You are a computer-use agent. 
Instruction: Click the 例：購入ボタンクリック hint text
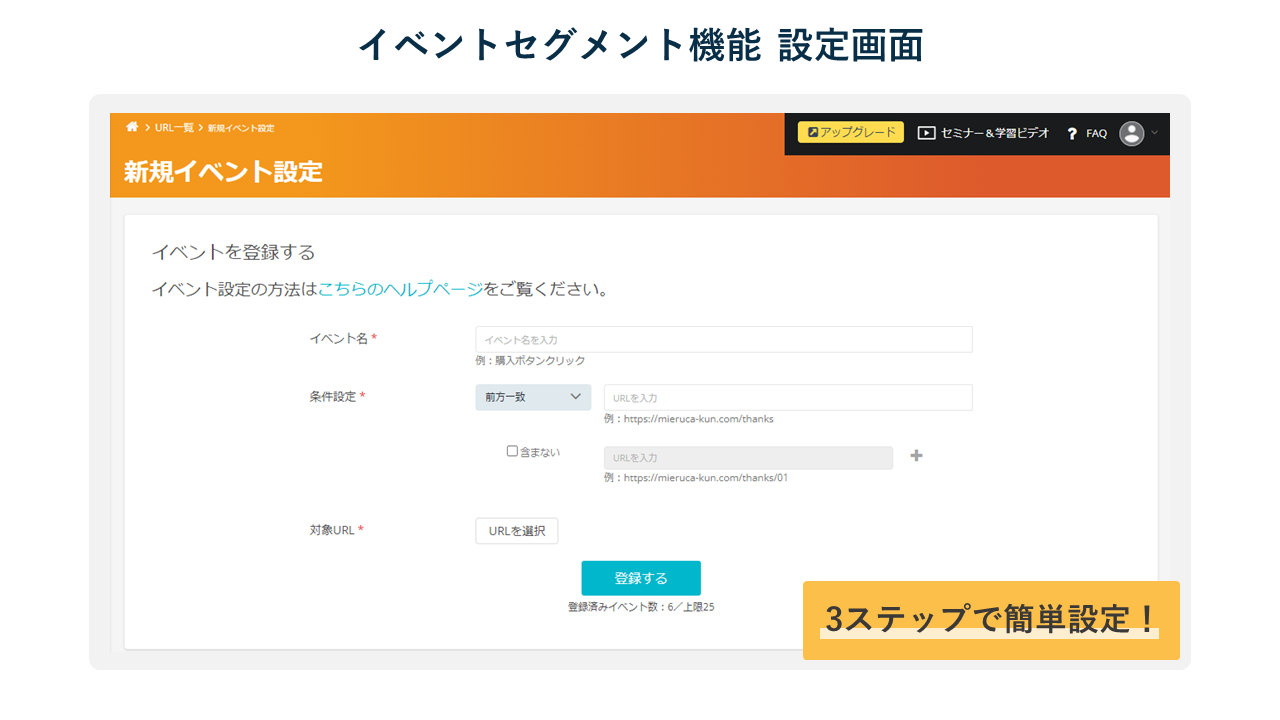click(x=530, y=360)
